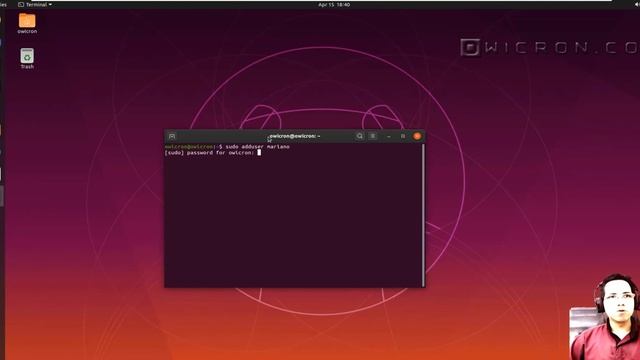
Task: Open the Terminal app menu in top bar
Action: point(35,4)
